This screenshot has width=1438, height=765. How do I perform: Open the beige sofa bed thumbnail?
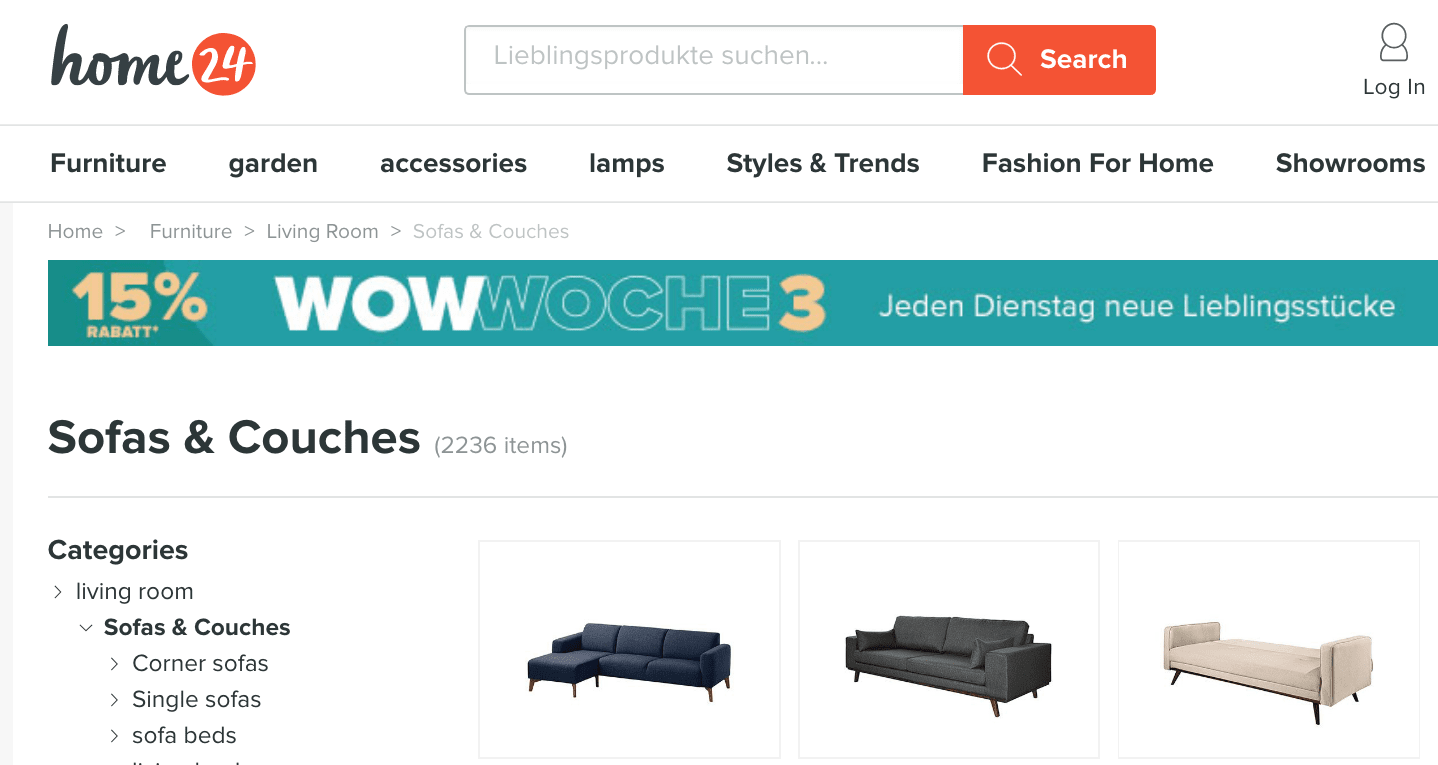(1269, 649)
